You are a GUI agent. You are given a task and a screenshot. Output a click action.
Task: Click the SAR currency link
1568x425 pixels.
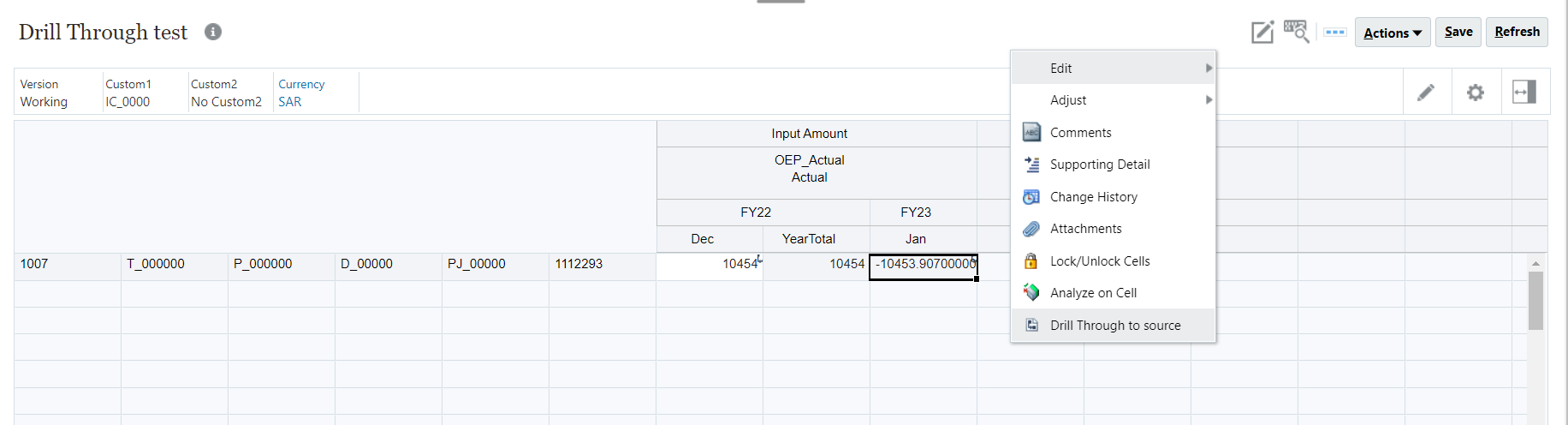pyautogui.click(x=290, y=102)
